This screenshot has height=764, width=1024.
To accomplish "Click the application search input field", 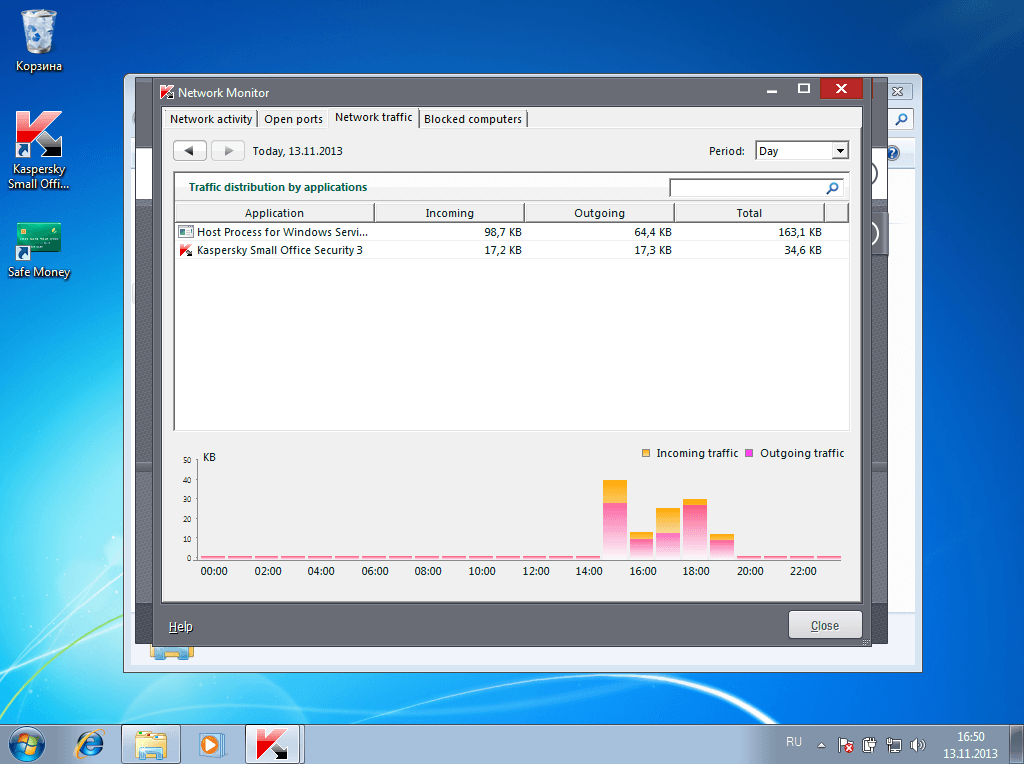I will (748, 188).
